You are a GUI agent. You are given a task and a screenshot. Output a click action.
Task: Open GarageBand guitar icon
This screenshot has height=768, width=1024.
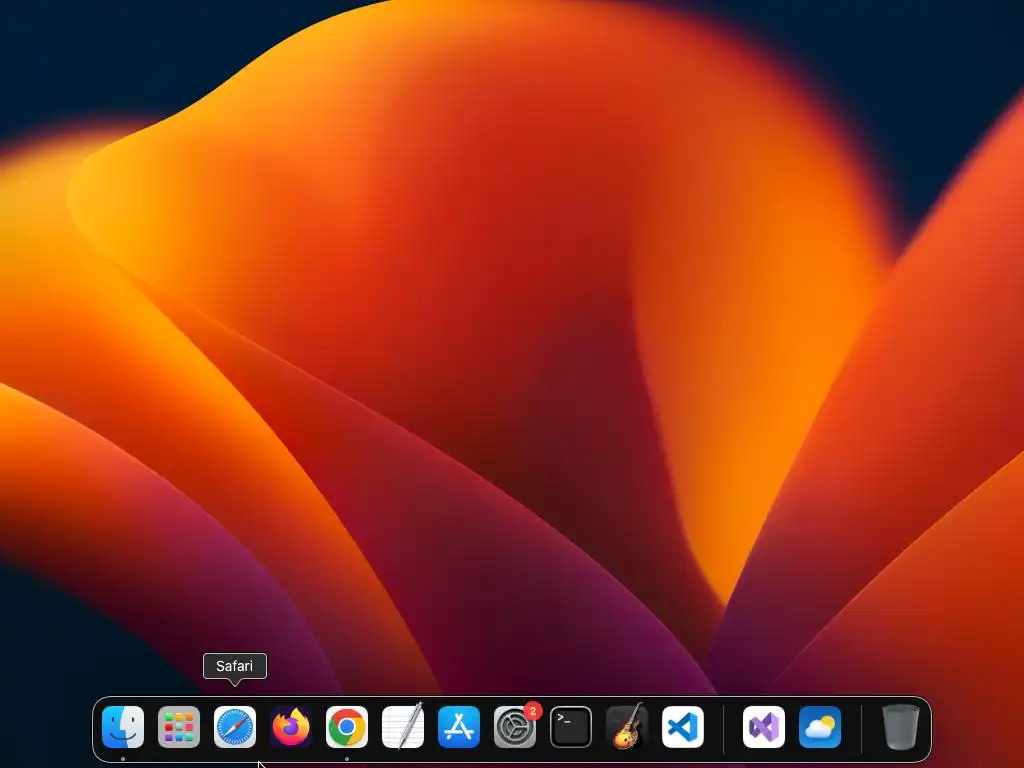click(x=627, y=727)
